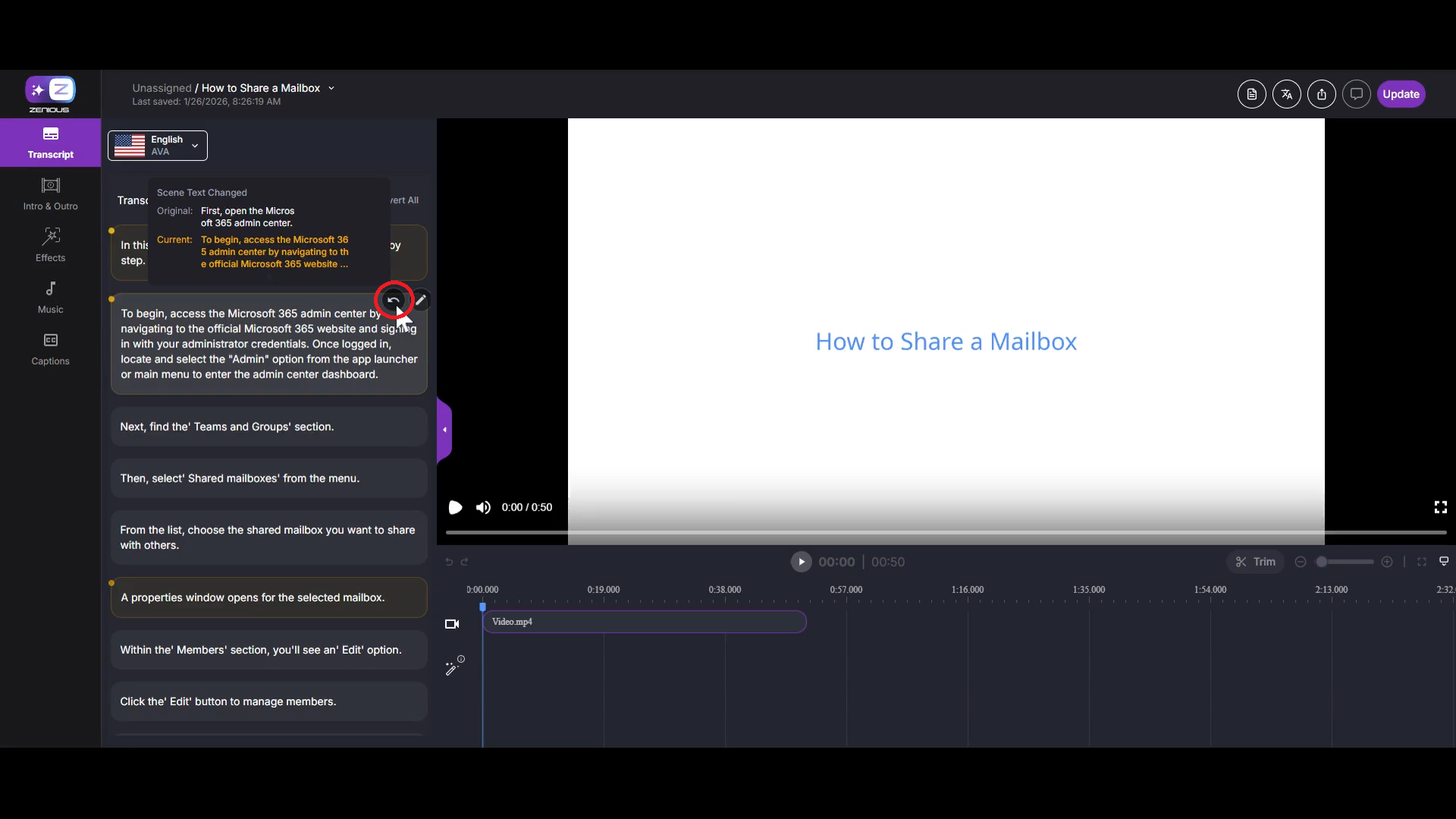Toggle fullscreen for the video preview
The width and height of the screenshot is (1456, 819).
coord(1440,507)
